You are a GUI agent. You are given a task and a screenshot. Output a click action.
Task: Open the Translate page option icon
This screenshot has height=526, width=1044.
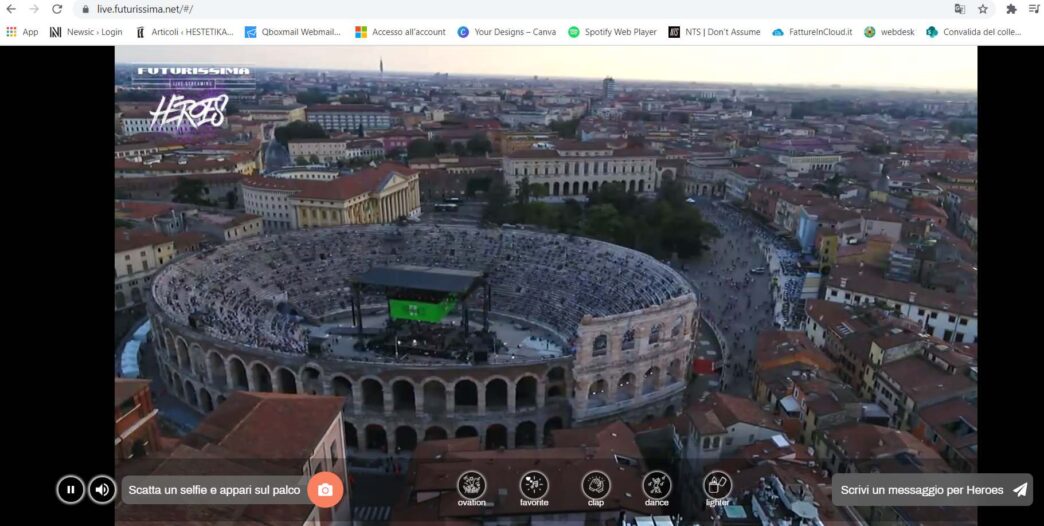coord(960,9)
